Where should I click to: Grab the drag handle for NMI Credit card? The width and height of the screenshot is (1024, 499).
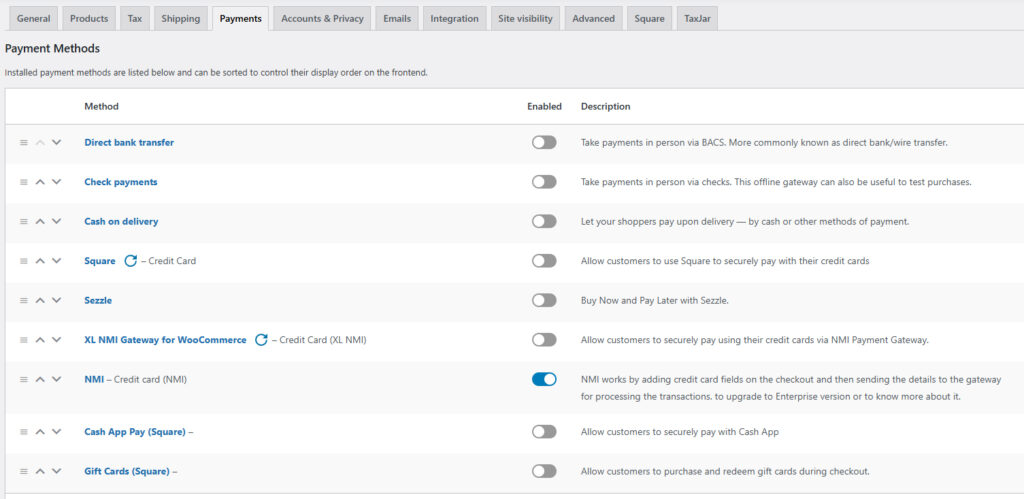(x=24, y=379)
